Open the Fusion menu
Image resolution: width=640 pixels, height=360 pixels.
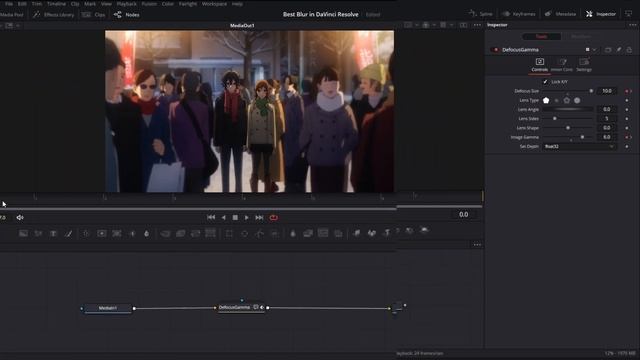[x=149, y=4]
